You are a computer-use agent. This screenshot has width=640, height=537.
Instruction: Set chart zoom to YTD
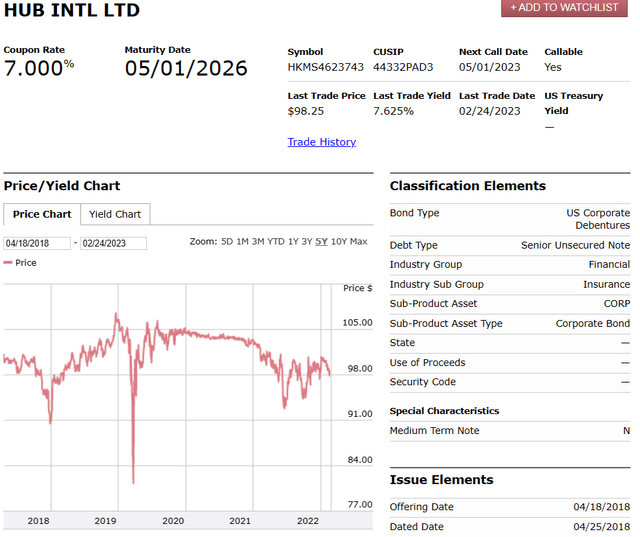[276, 242]
